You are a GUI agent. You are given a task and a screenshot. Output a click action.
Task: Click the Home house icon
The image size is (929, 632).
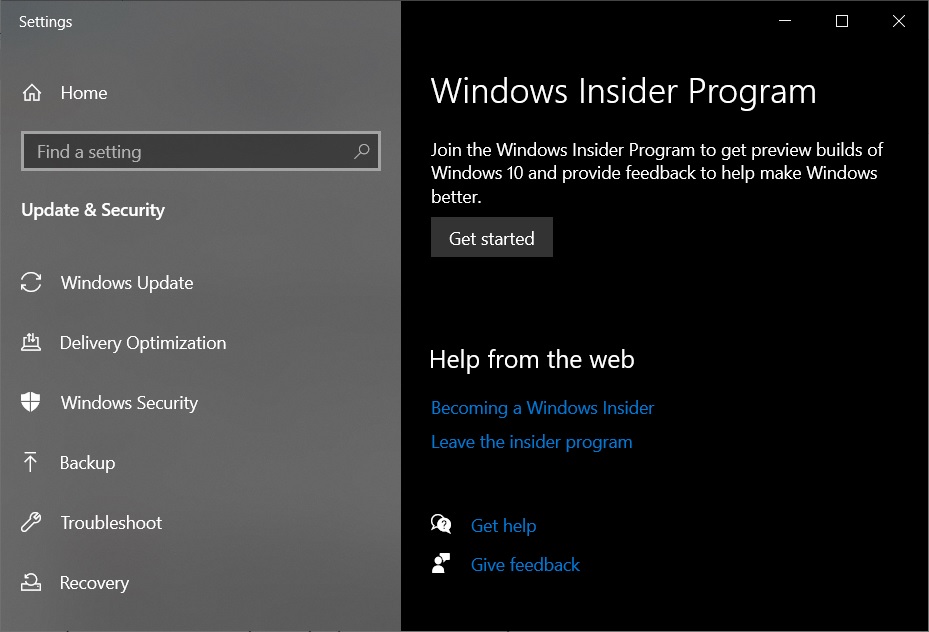tap(32, 93)
